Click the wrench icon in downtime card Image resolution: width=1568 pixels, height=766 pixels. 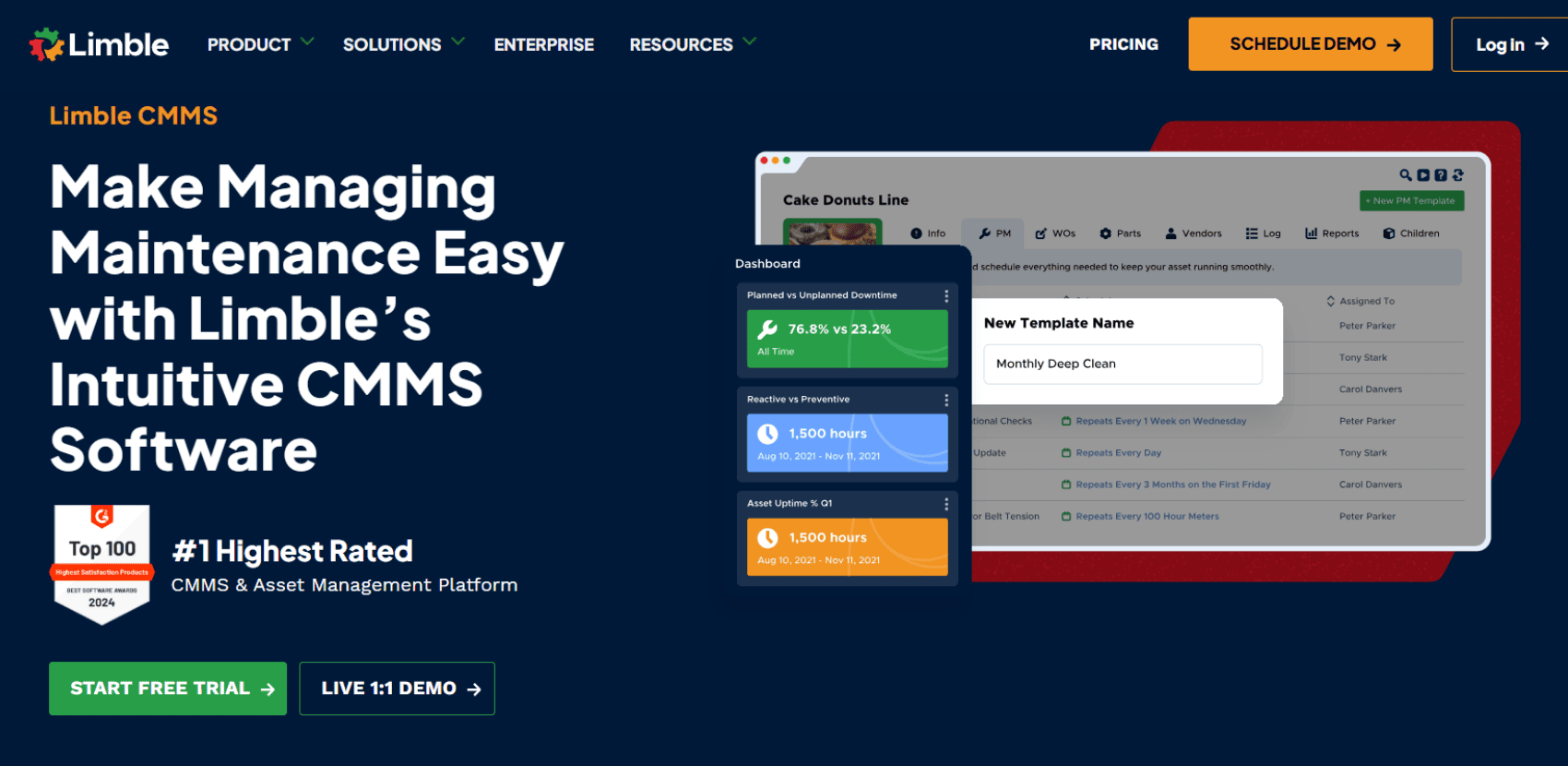point(767,329)
